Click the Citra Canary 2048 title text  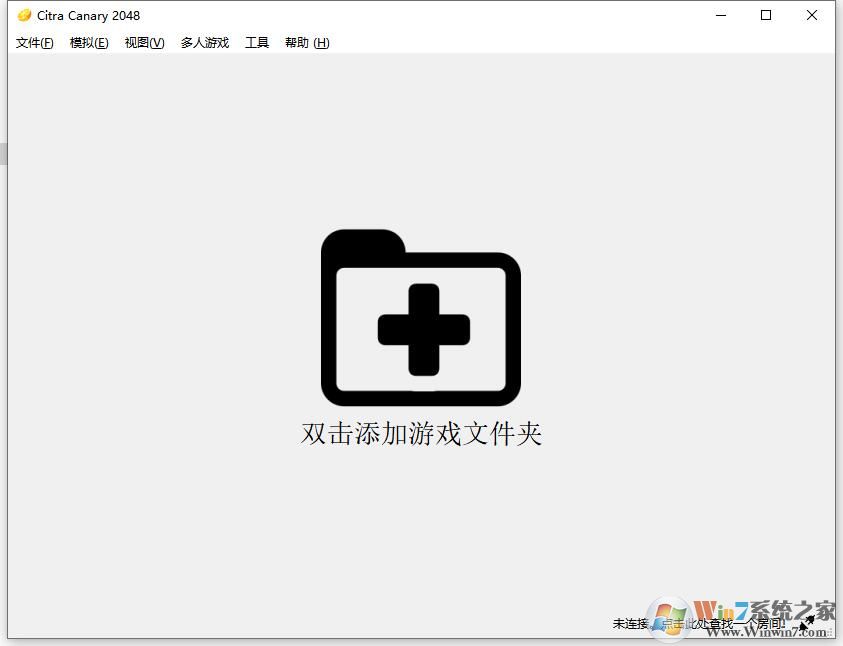point(90,15)
